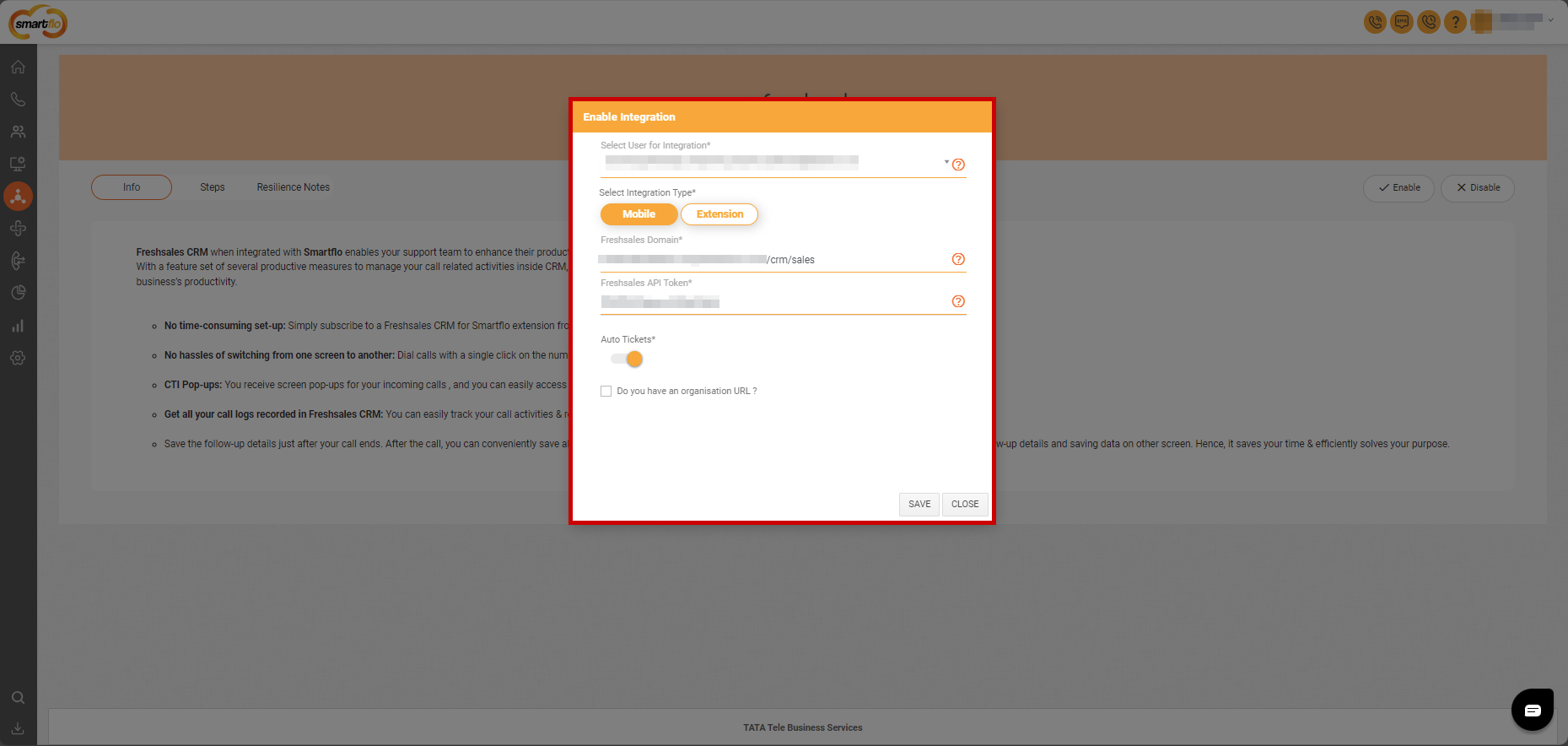
Task: Click the 'Auto Tickets*' label
Action: pos(628,339)
